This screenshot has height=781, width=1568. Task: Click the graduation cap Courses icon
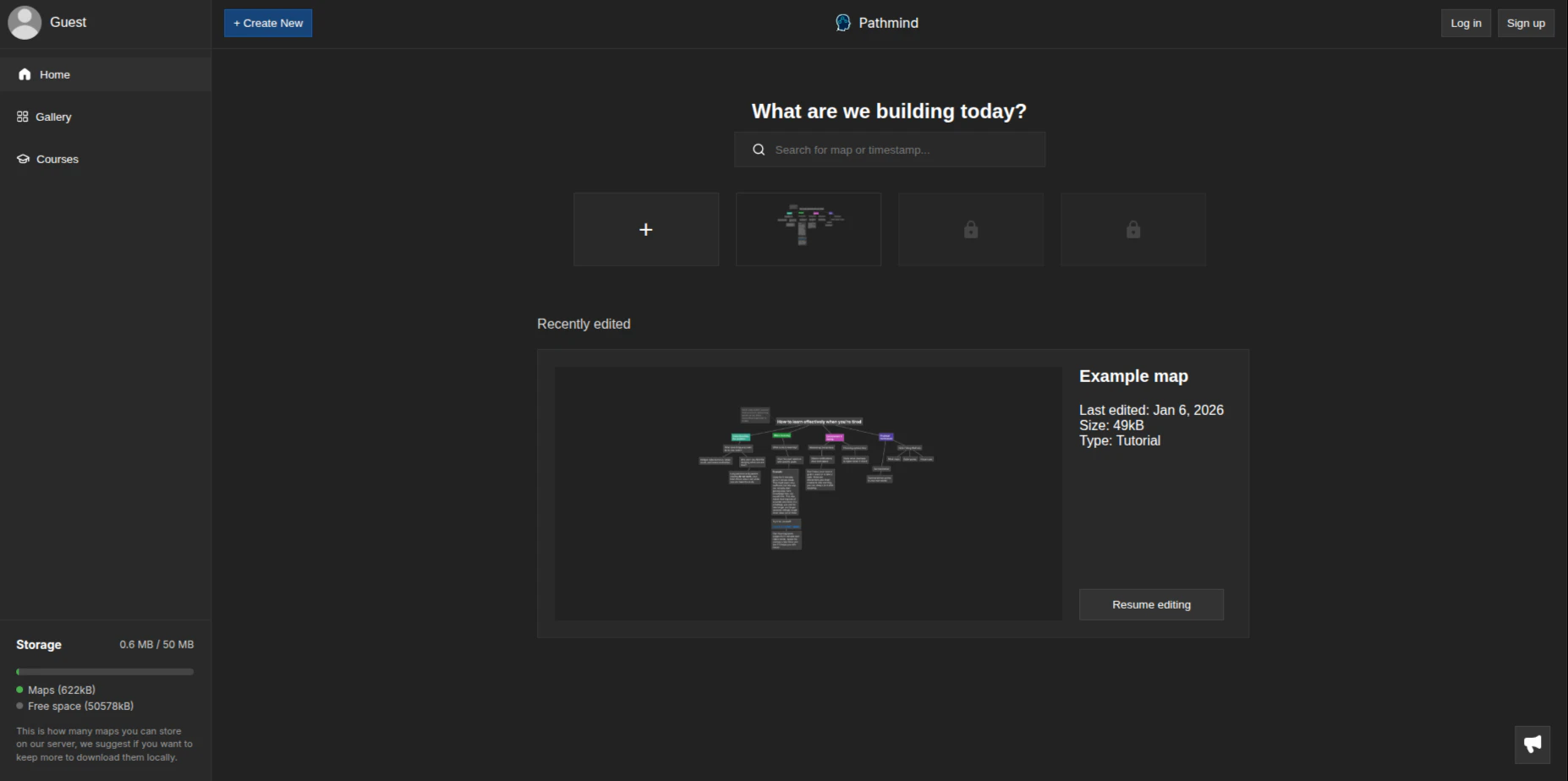[x=23, y=159]
